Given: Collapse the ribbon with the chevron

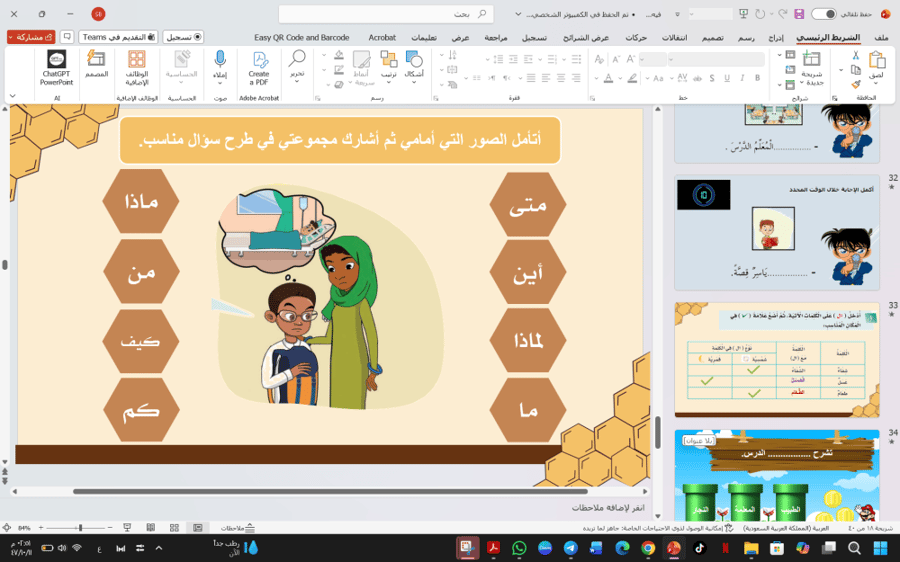Looking at the screenshot, I should click(13, 96).
